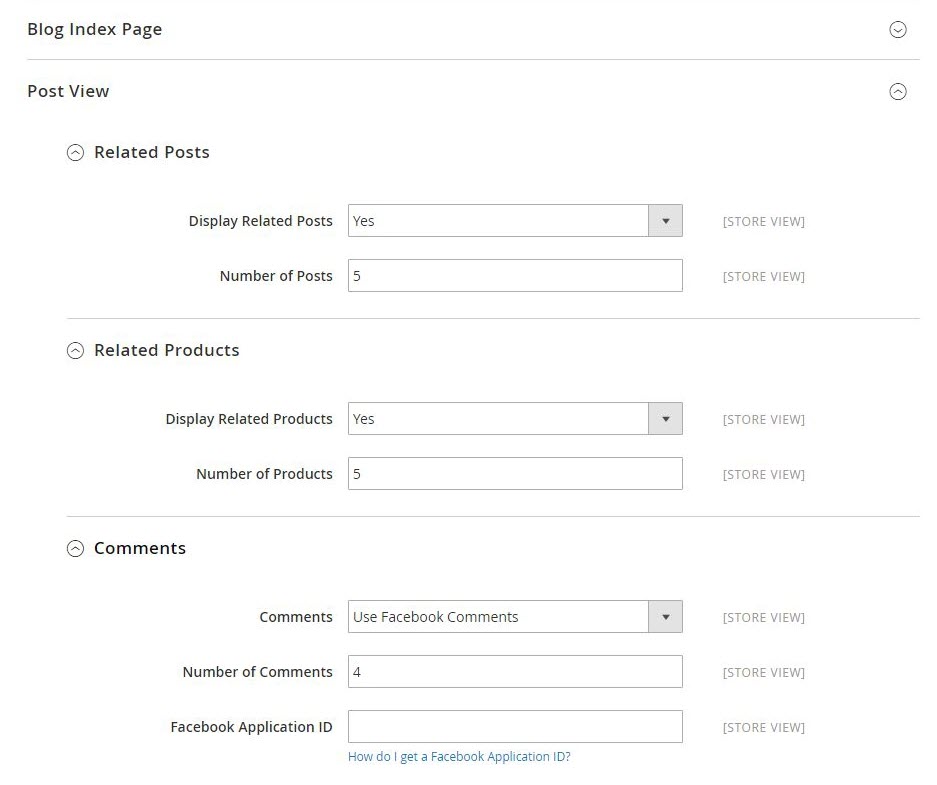
Task: Open the Facebook Application ID help link
Action: 459,757
